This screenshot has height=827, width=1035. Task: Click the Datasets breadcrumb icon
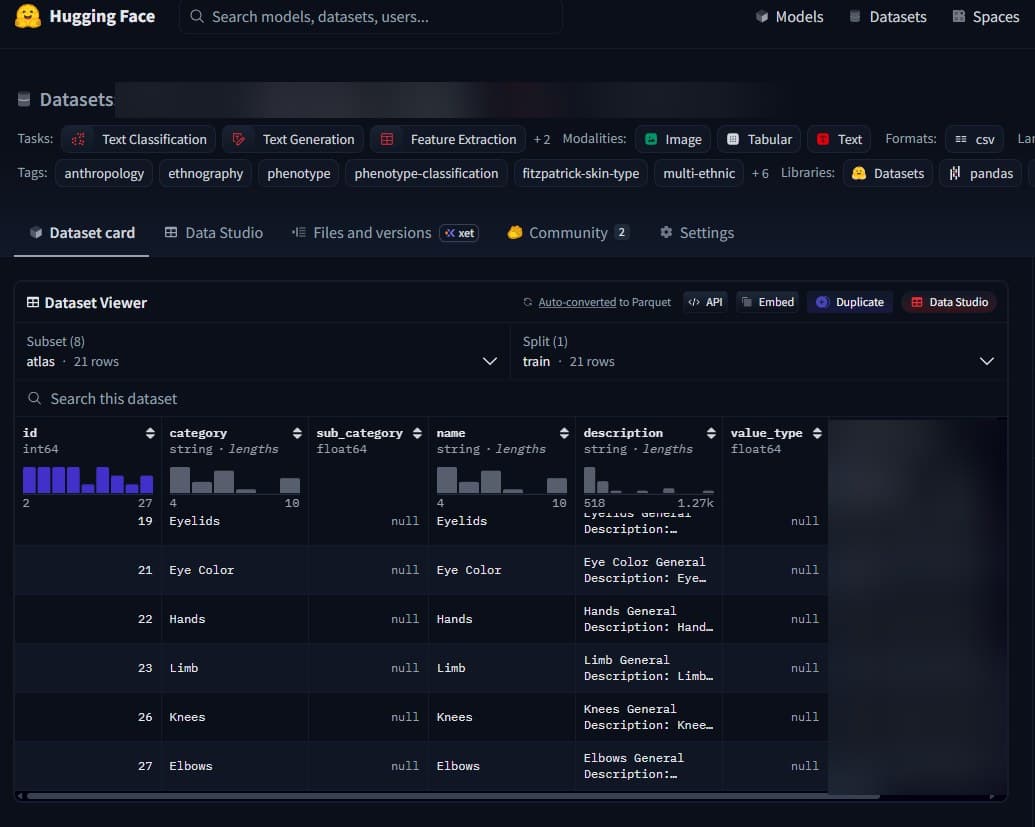pyautogui.click(x=24, y=100)
